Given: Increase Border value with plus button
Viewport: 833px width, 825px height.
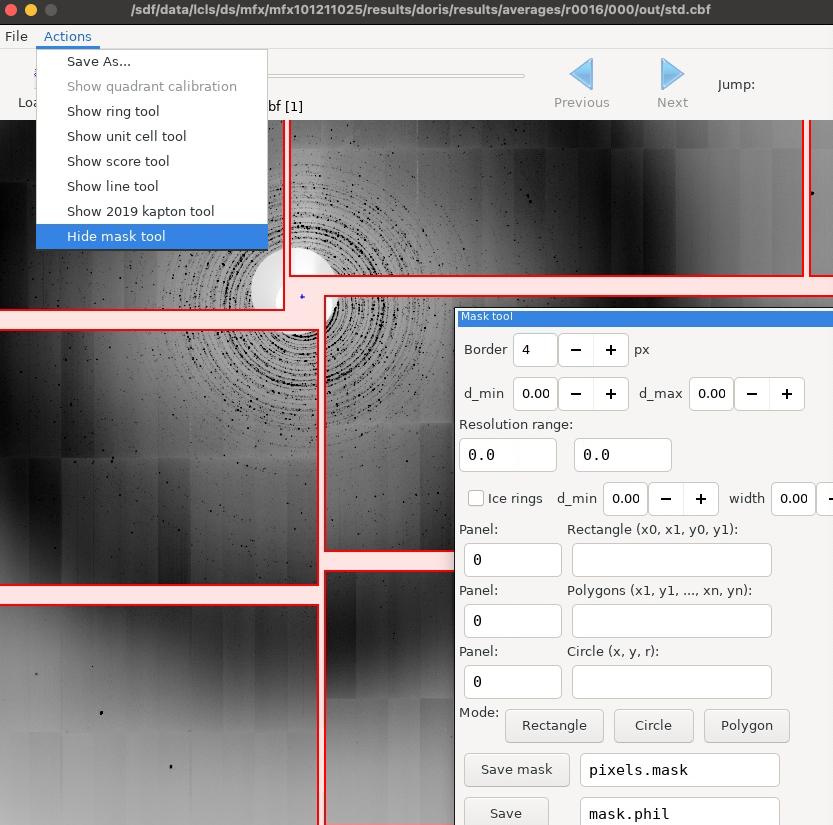Looking at the screenshot, I should pyautogui.click(x=611, y=350).
